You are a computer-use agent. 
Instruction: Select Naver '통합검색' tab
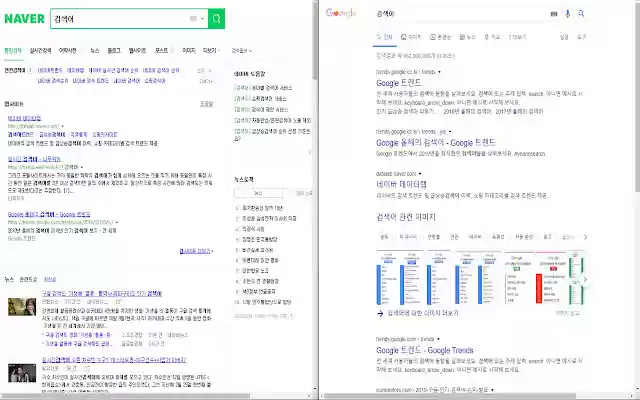click(x=13, y=51)
